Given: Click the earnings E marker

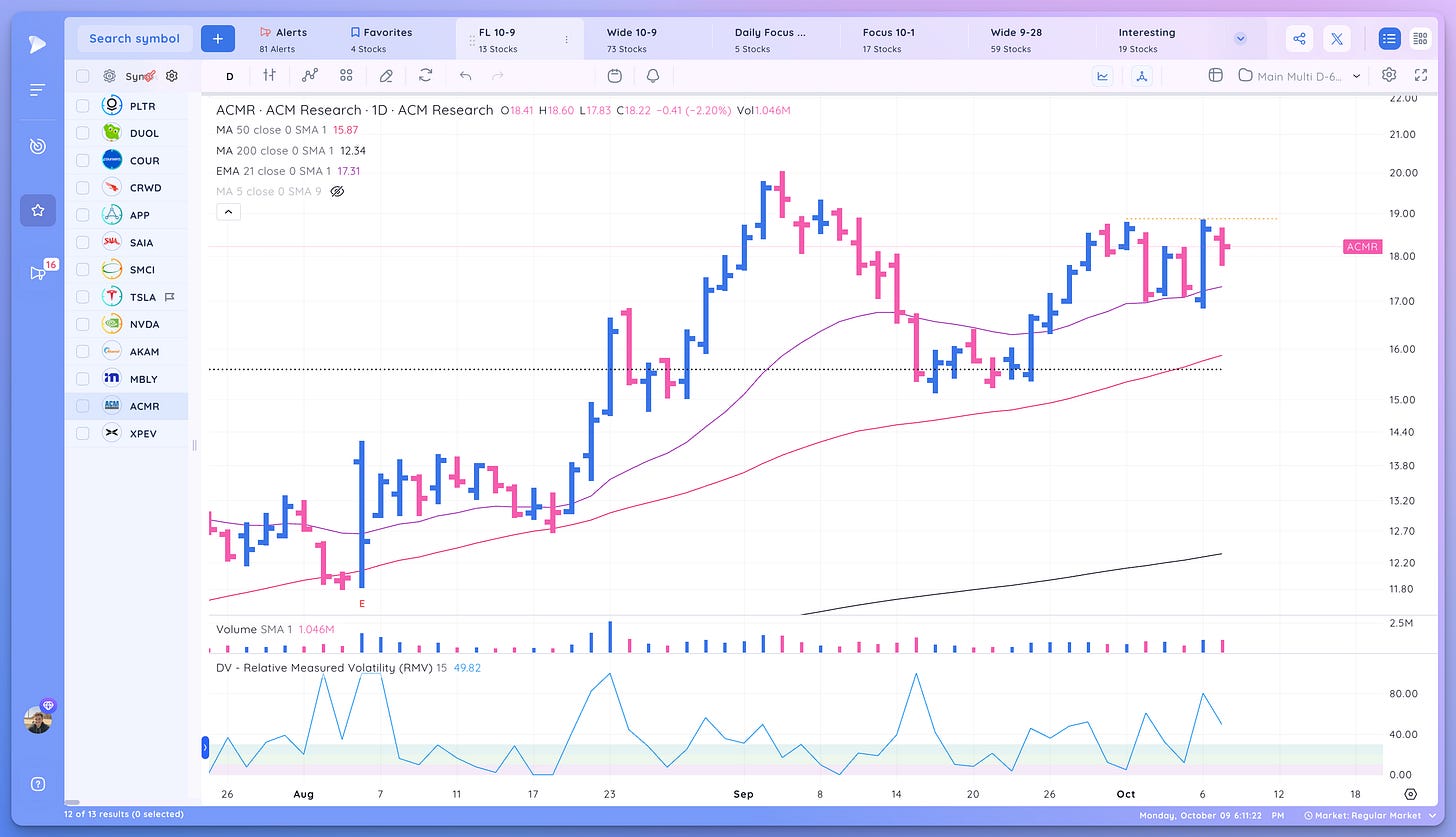Looking at the screenshot, I should point(362,604).
